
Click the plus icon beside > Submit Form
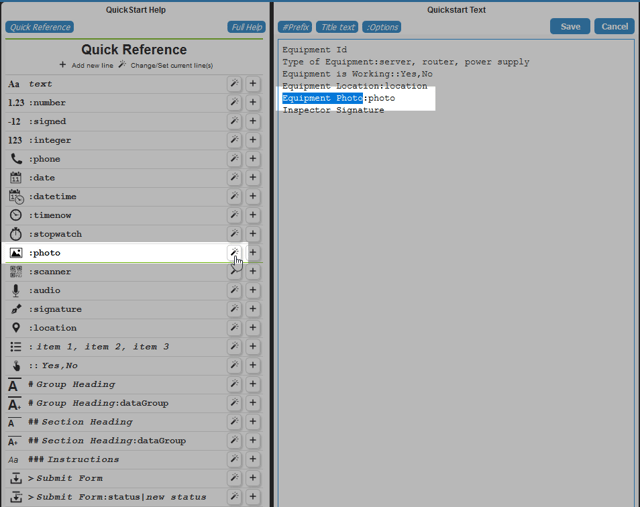(x=253, y=478)
